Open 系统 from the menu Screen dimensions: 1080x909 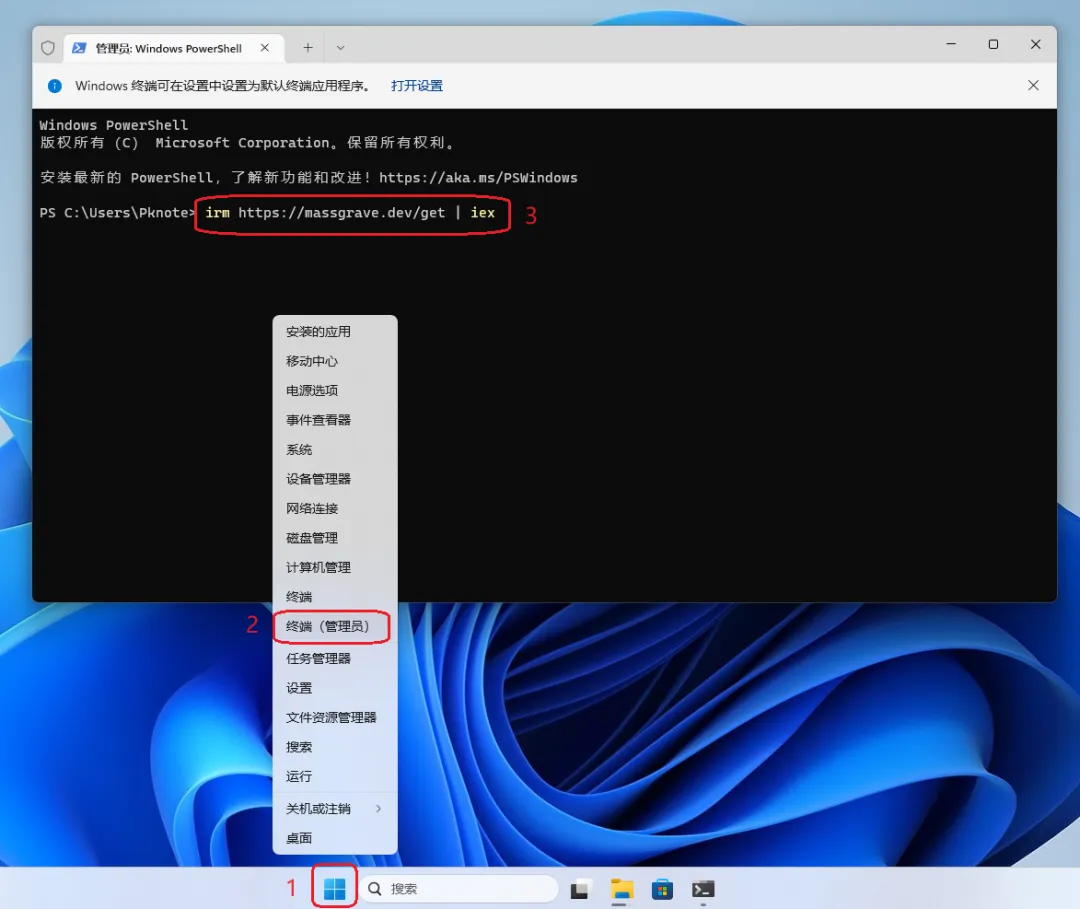pyautogui.click(x=335, y=450)
